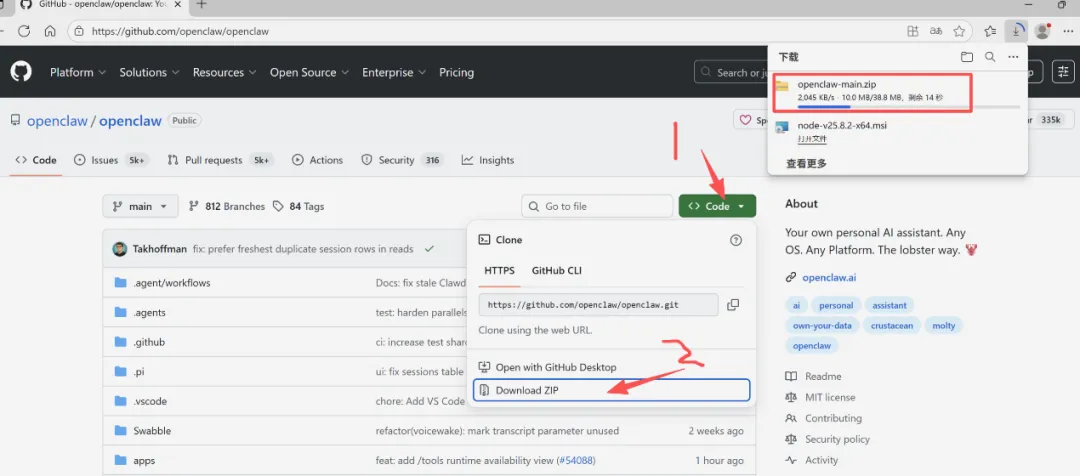
Task: Click Download ZIP in the Code menu
Action: coord(612,390)
